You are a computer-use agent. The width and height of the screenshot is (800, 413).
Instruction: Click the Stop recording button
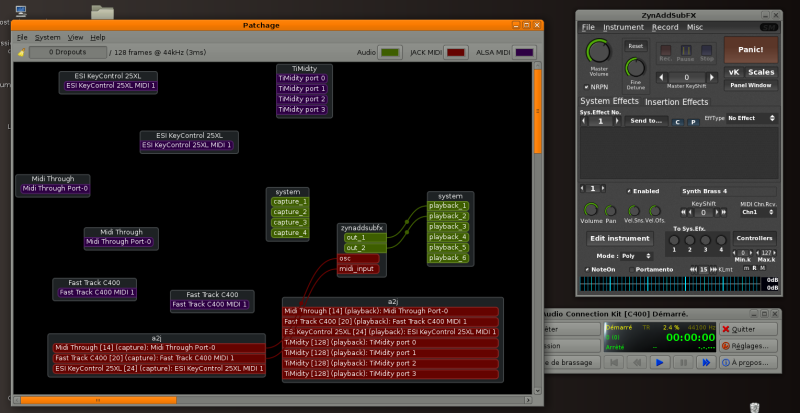pyautogui.click(x=707, y=50)
